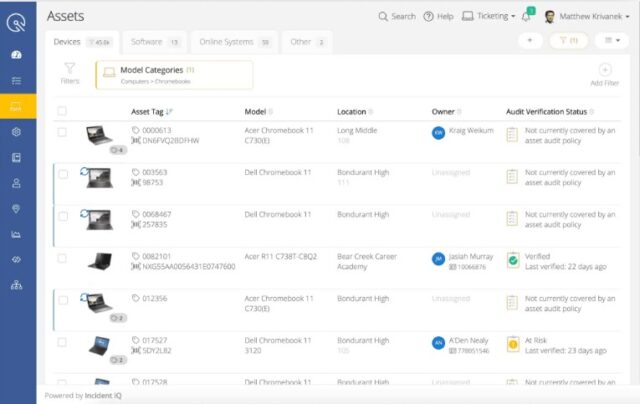The height and width of the screenshot is (404, 640).
Task: Open the Ticketing dropdown menu
Action: [x=489, y=16]
